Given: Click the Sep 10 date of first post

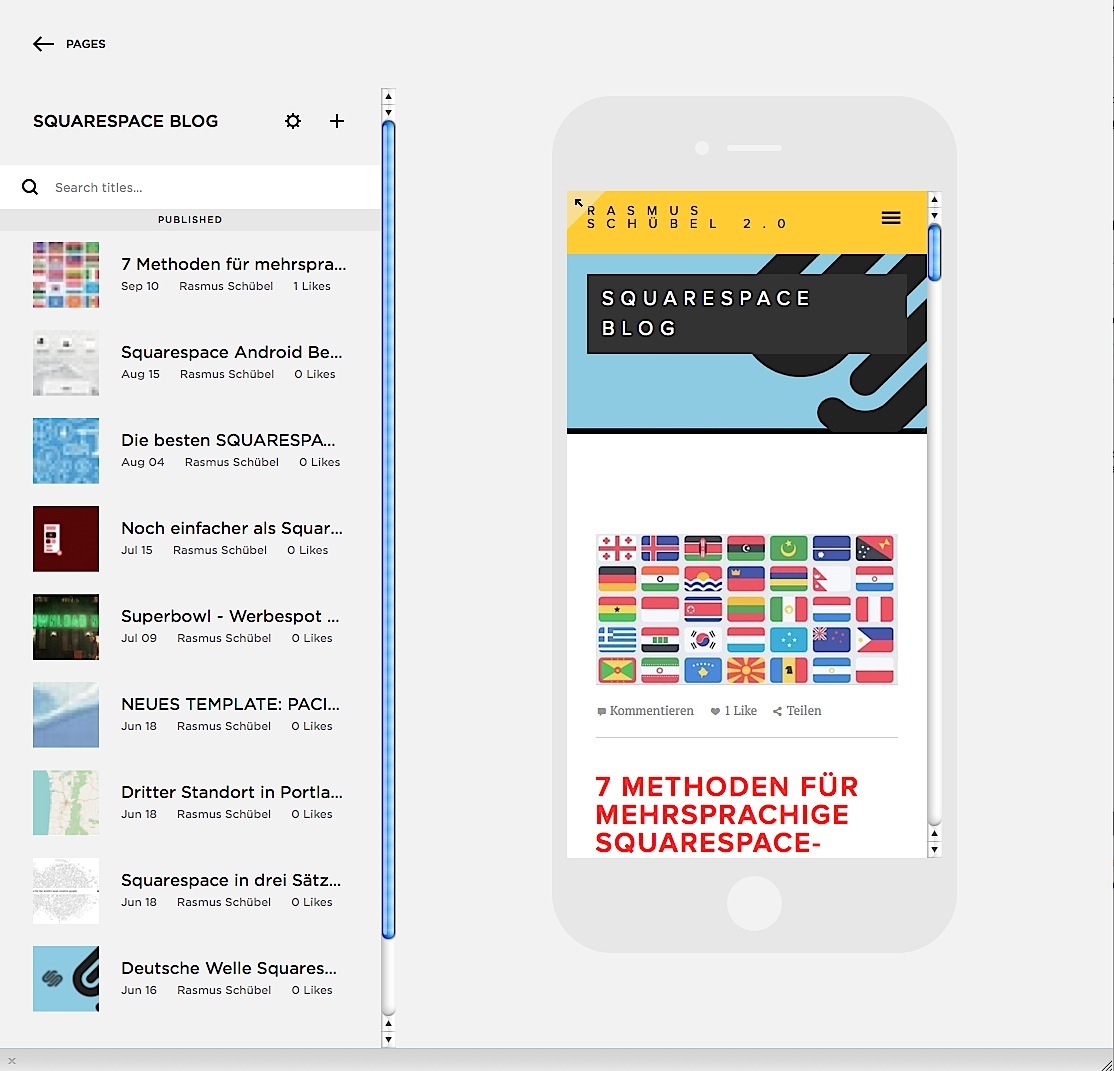Looking at the screenshot, I should (x=140, y=286).
